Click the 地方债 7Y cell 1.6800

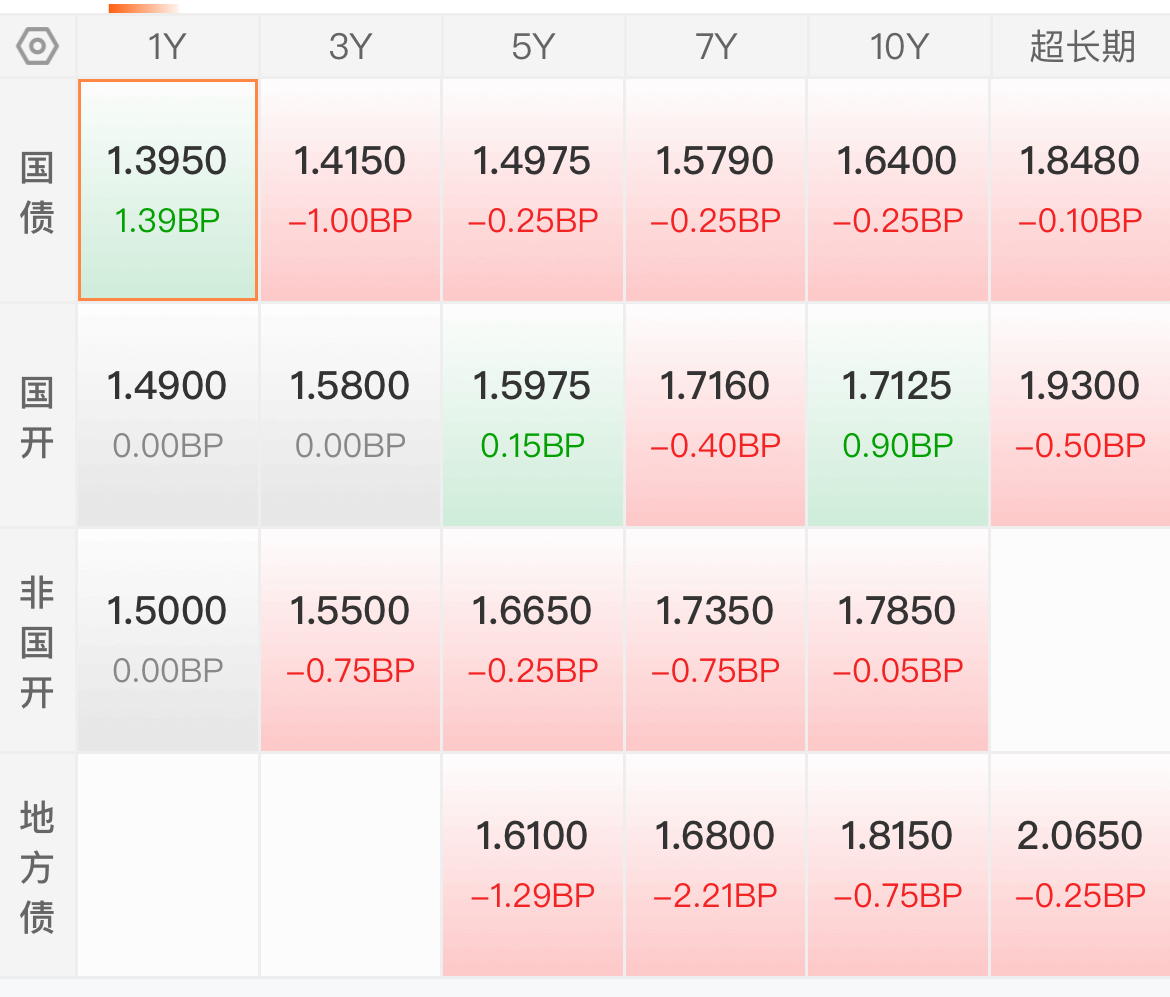point(715,865)
